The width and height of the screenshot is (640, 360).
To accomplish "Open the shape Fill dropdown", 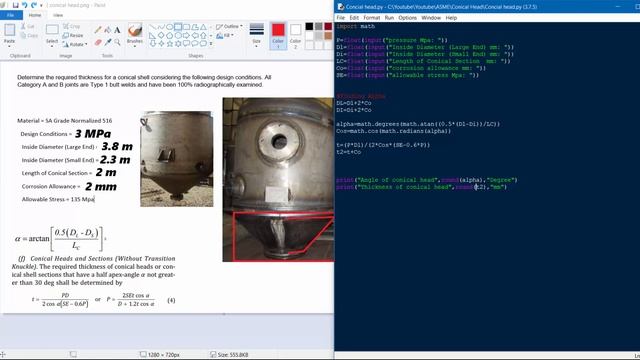I will coord(225,36).
